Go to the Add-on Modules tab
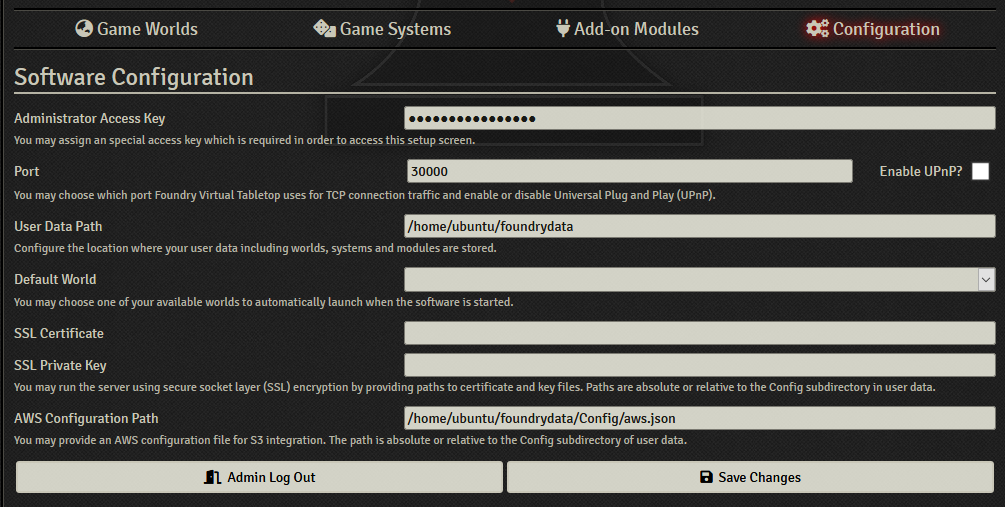The width and height of the screenshot is (1005, 507). click(627, 29)
